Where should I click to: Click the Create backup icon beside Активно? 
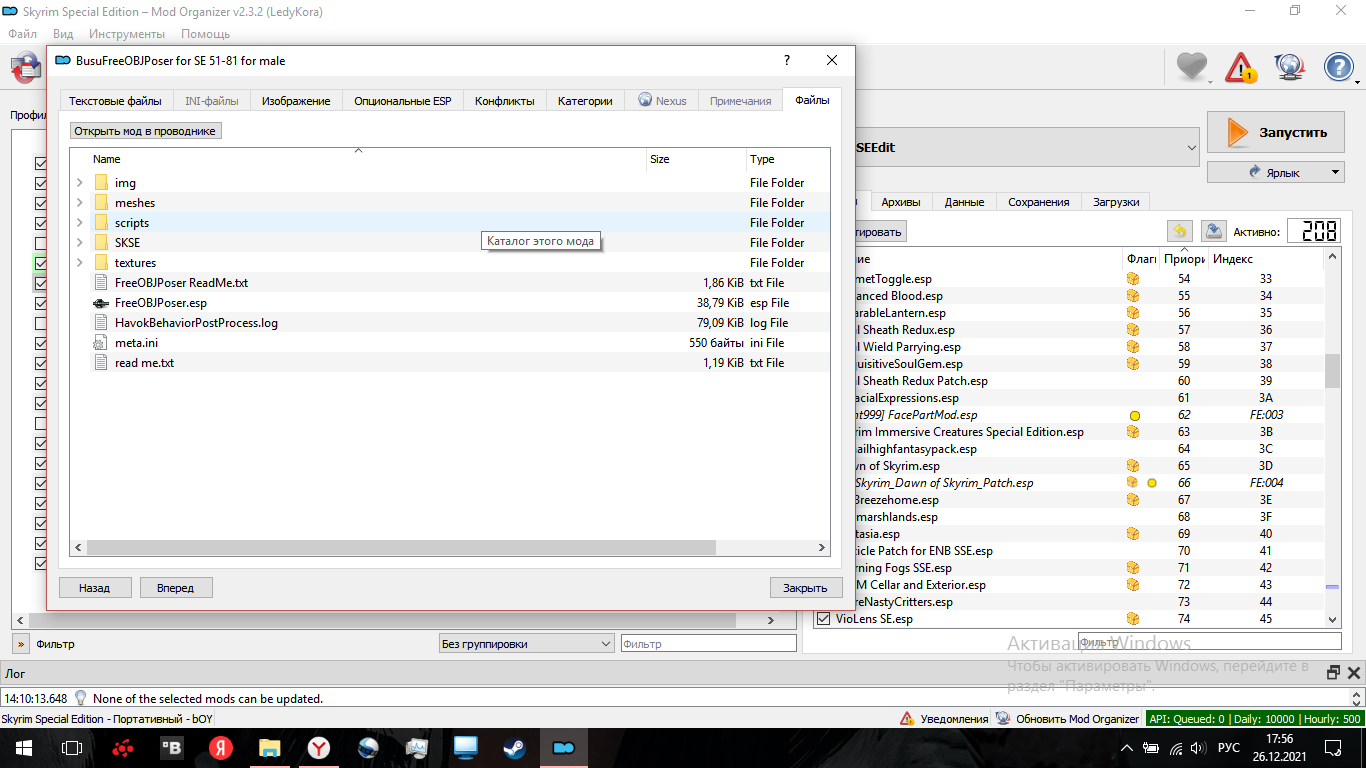(x=1213, y=231)
